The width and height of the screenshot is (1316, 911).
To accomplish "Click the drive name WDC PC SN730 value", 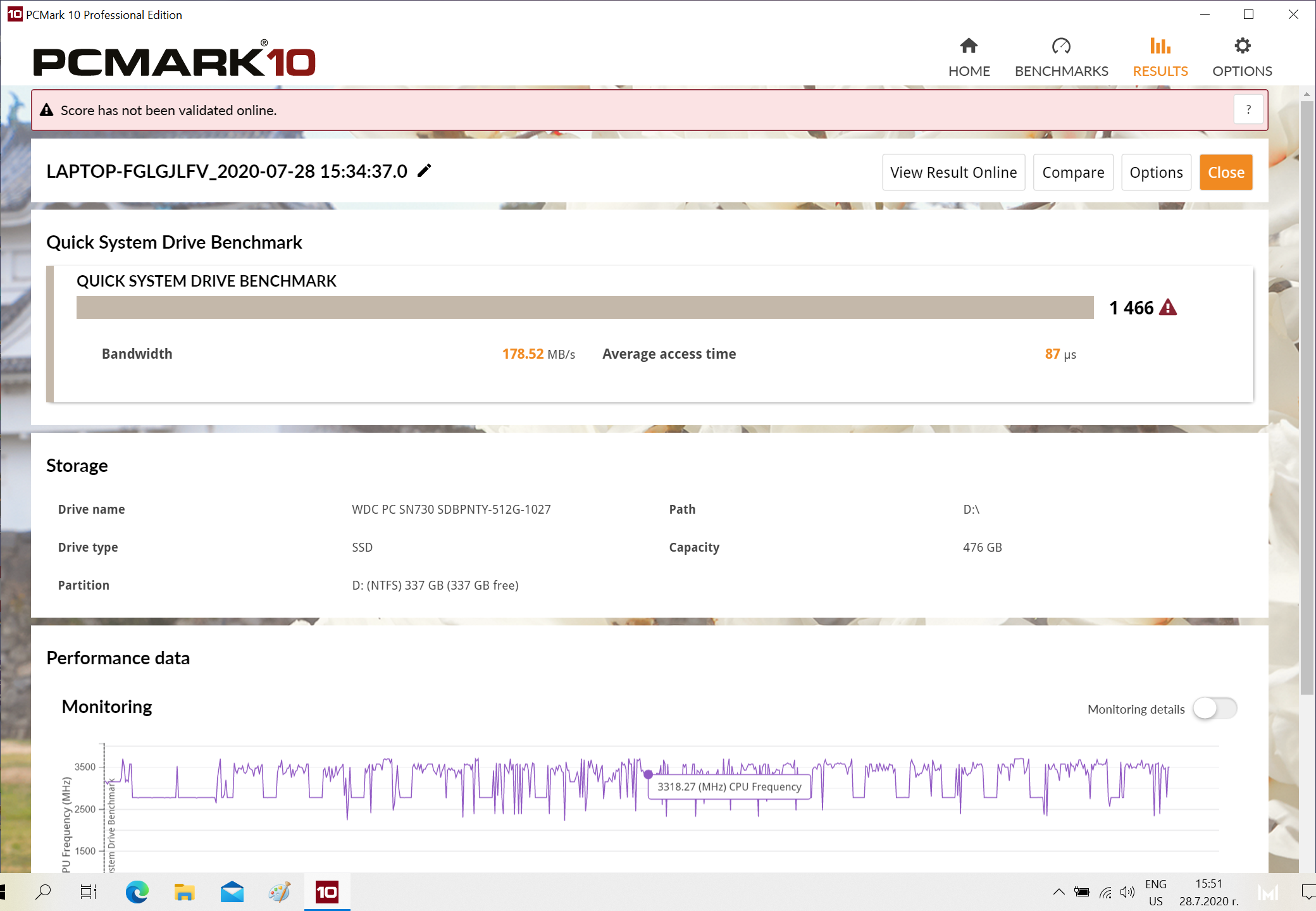I will [x=451, y=509].
